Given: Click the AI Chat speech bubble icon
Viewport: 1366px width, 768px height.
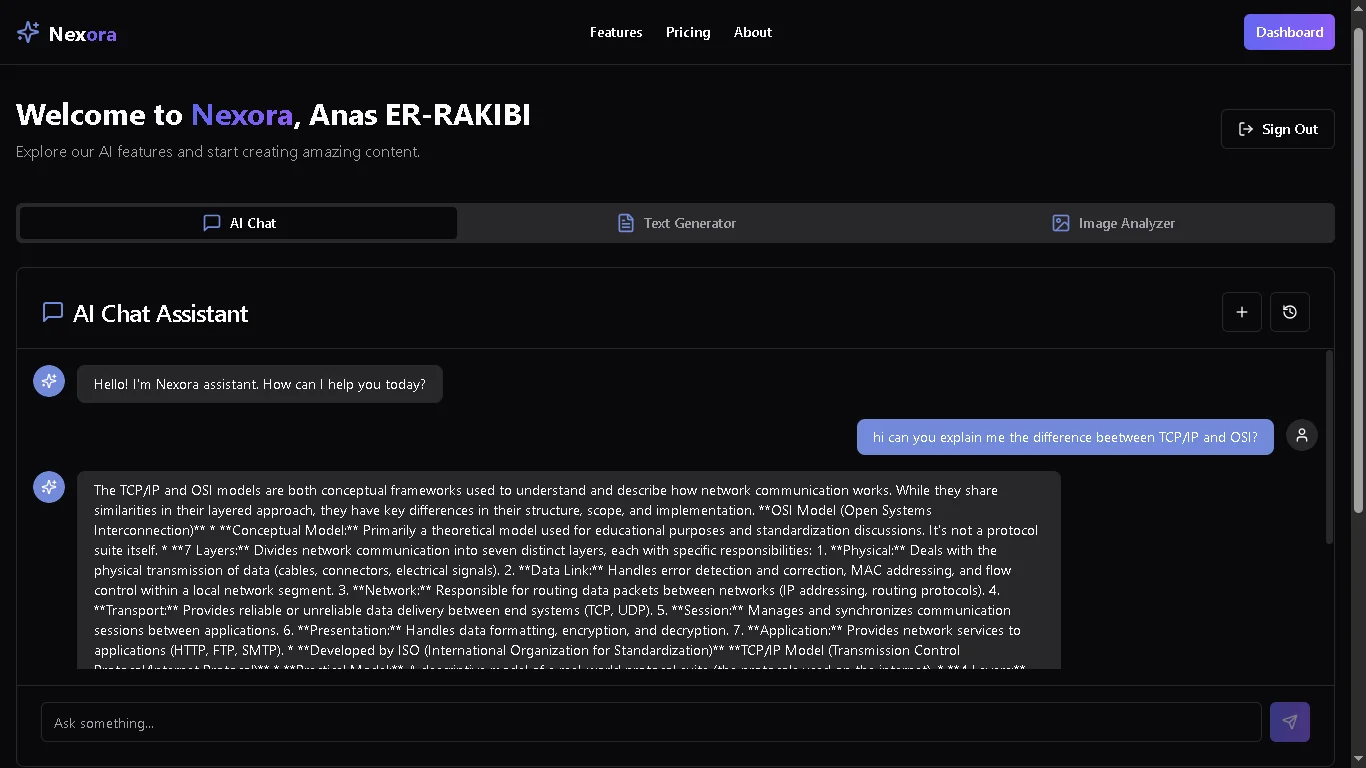Looking at the screenshot, I should [211, 223].
